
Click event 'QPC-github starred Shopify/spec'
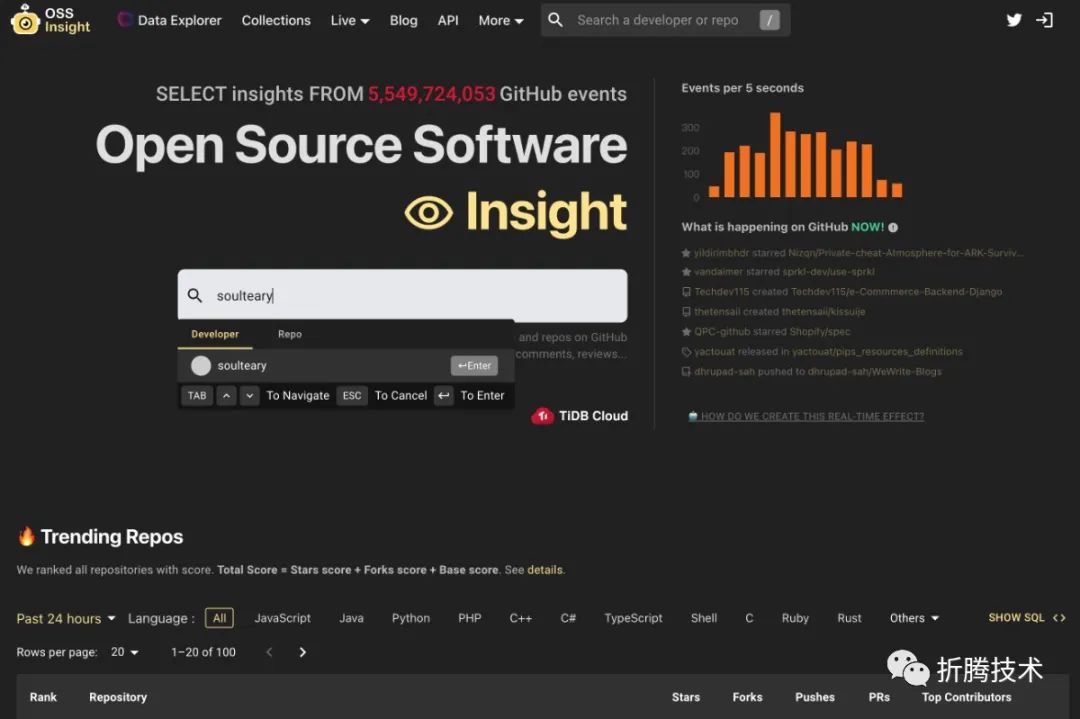[x=766, y=332]
